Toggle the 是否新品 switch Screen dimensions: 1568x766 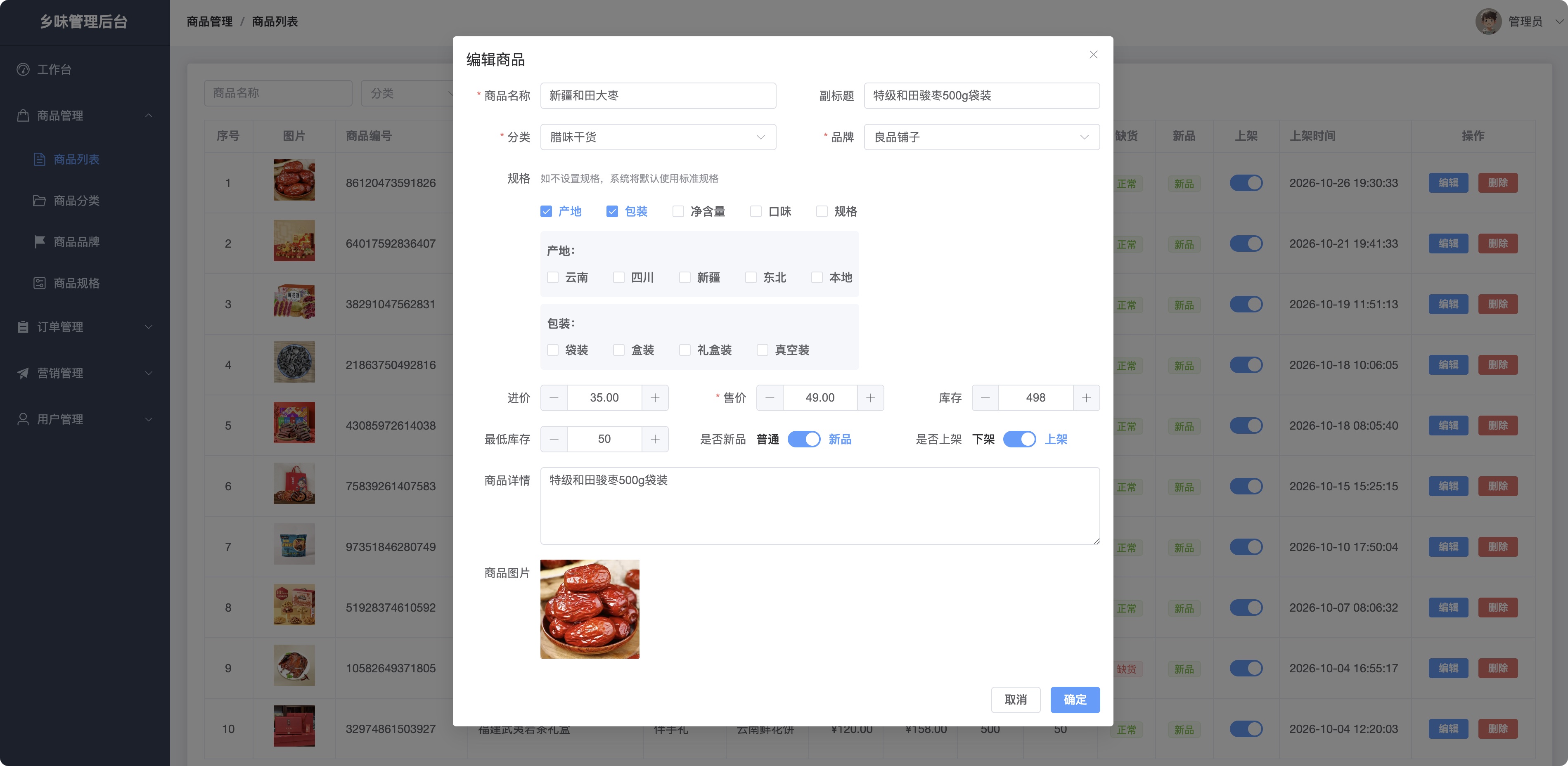[x=804, y=439]
